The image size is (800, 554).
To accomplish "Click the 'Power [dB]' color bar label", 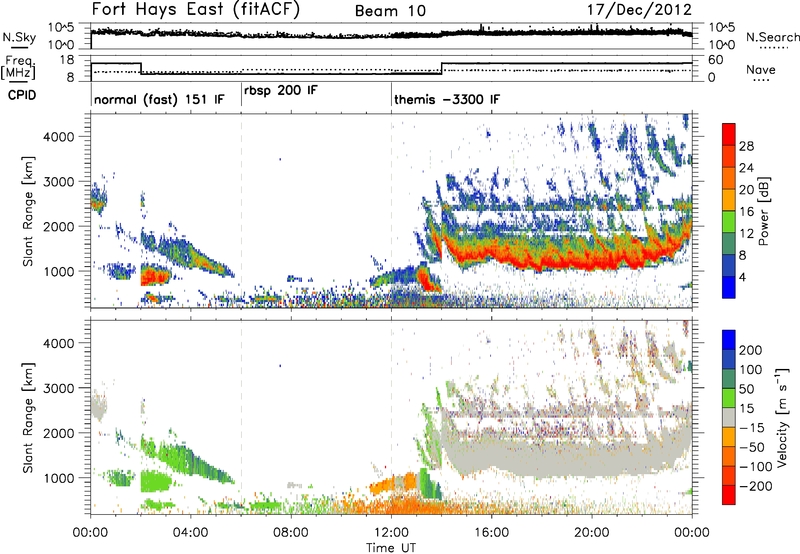I will point(763,211).
